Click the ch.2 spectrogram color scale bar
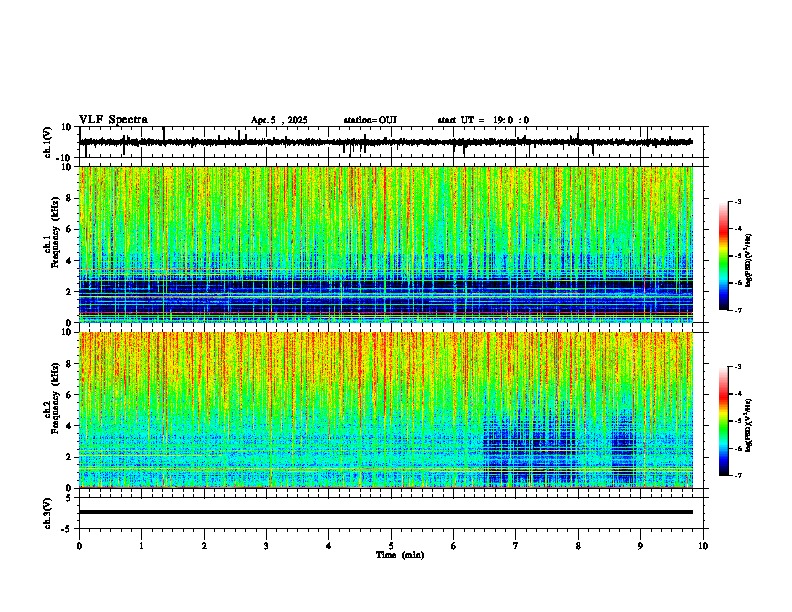Image resolution: width=792 pixels, height=612 pixels. point(724,421)
